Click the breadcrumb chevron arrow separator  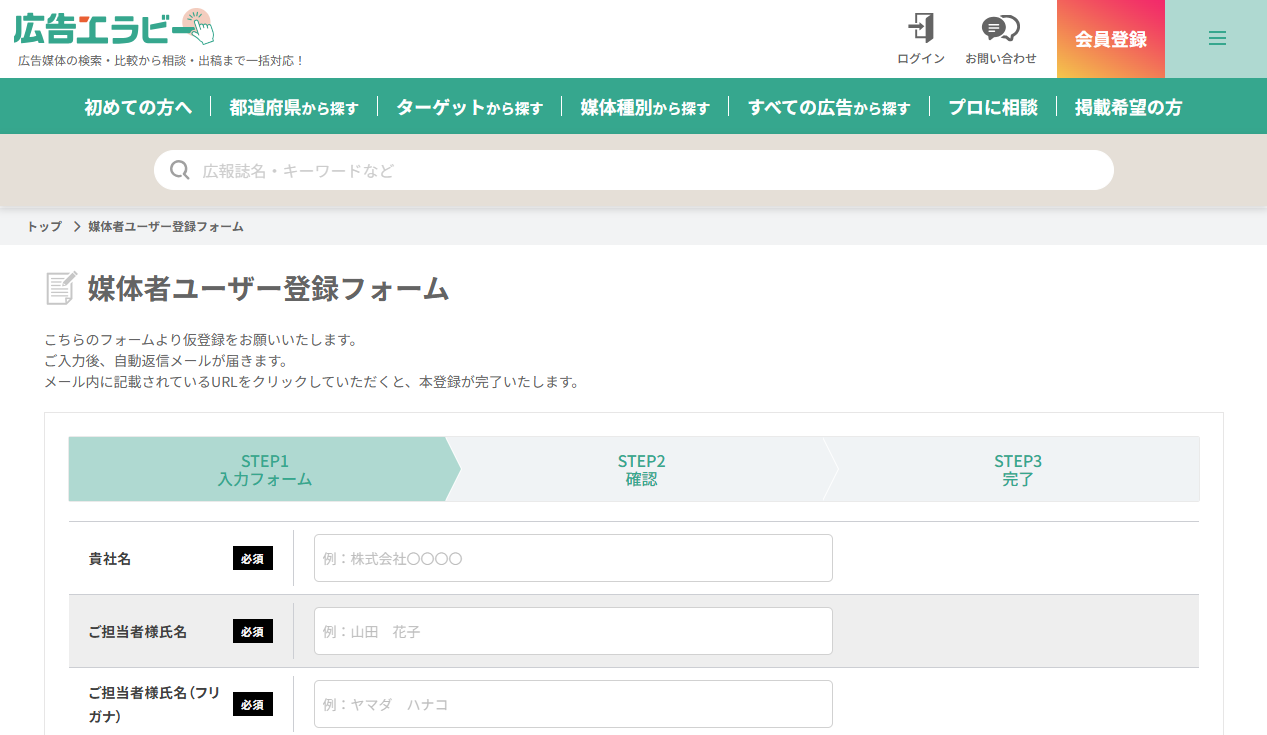tap(76, 227)
